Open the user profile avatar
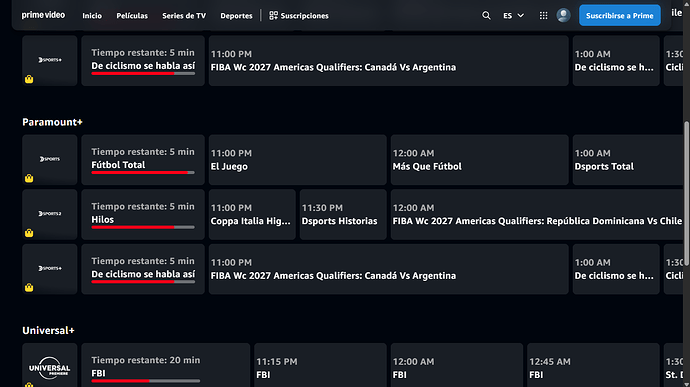This screenshot has height=387, width=690. coord(563,15)
